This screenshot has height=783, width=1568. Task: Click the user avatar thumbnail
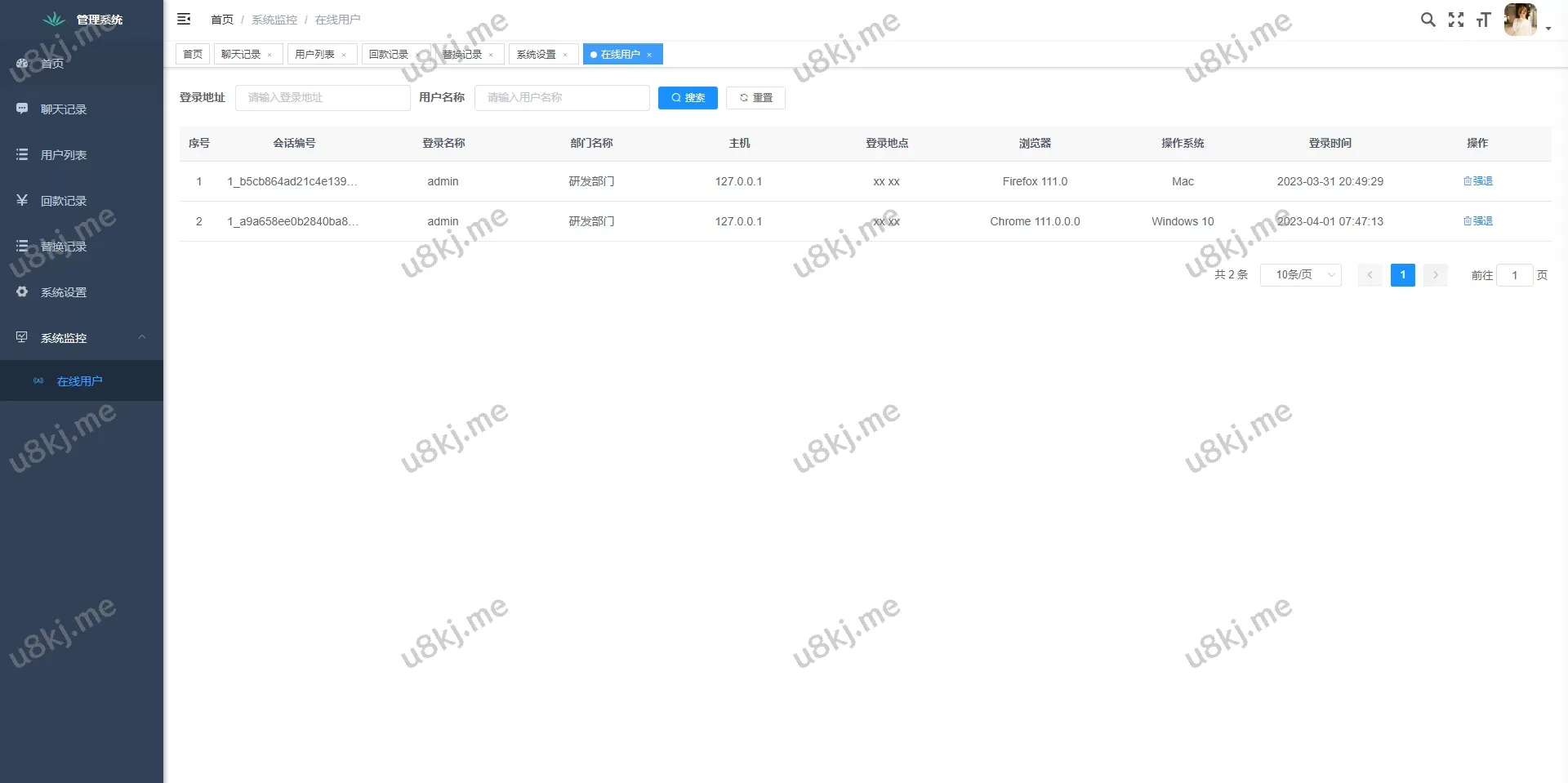pos(1520,20)
